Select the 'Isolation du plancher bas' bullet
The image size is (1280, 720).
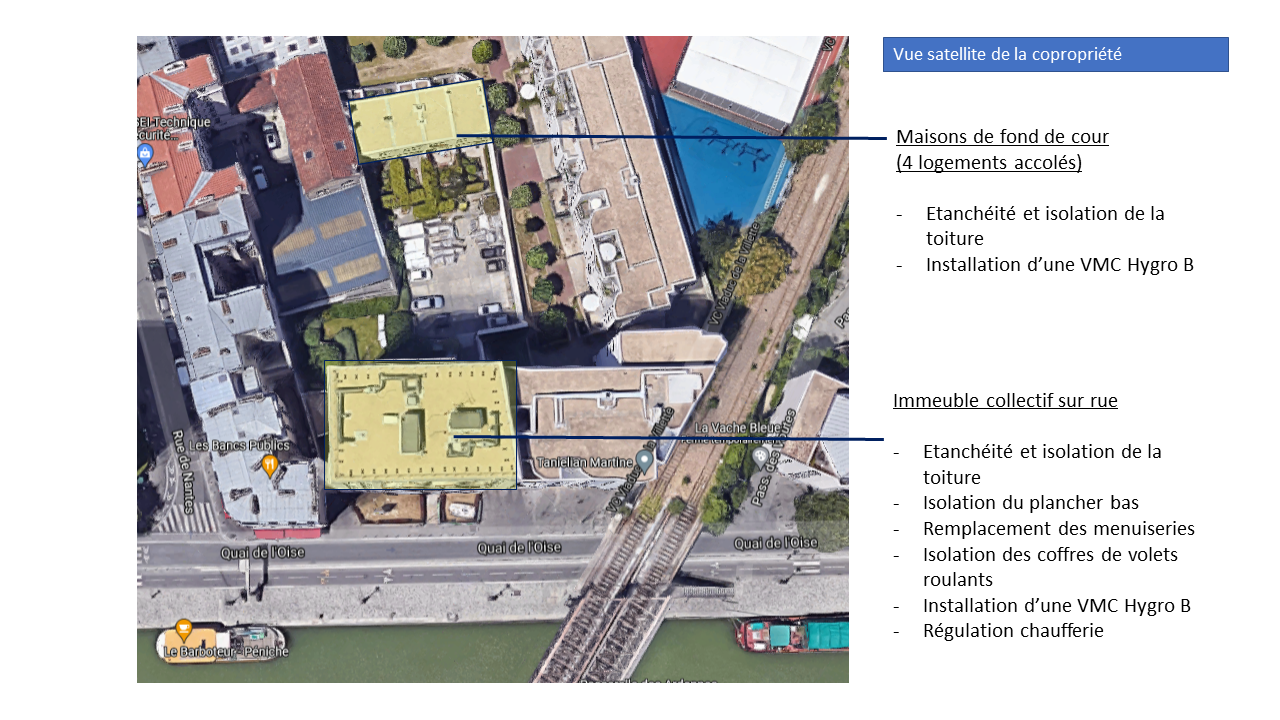[1030, 503]
